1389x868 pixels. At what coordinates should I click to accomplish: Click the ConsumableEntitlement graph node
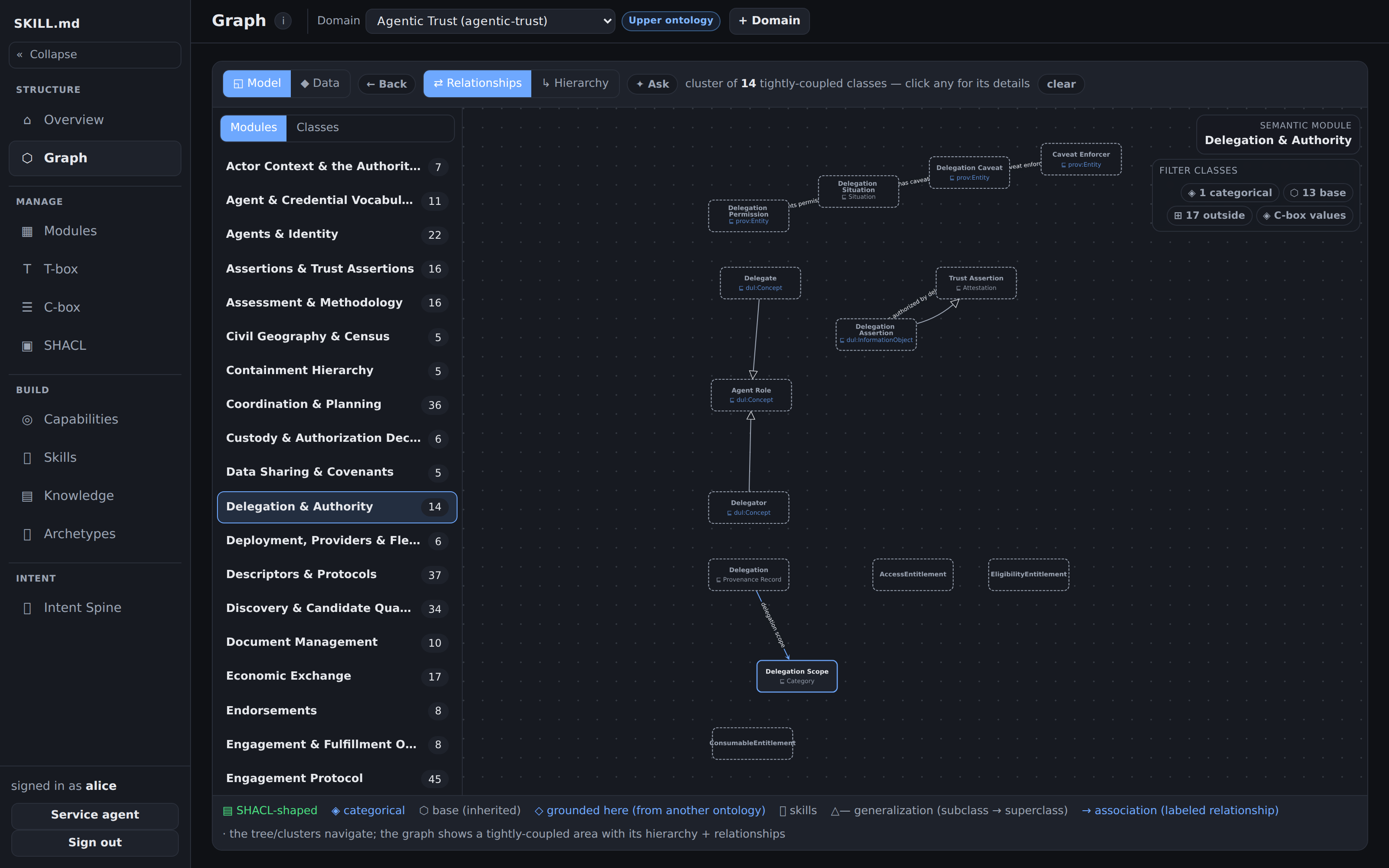tap(752, 743)
